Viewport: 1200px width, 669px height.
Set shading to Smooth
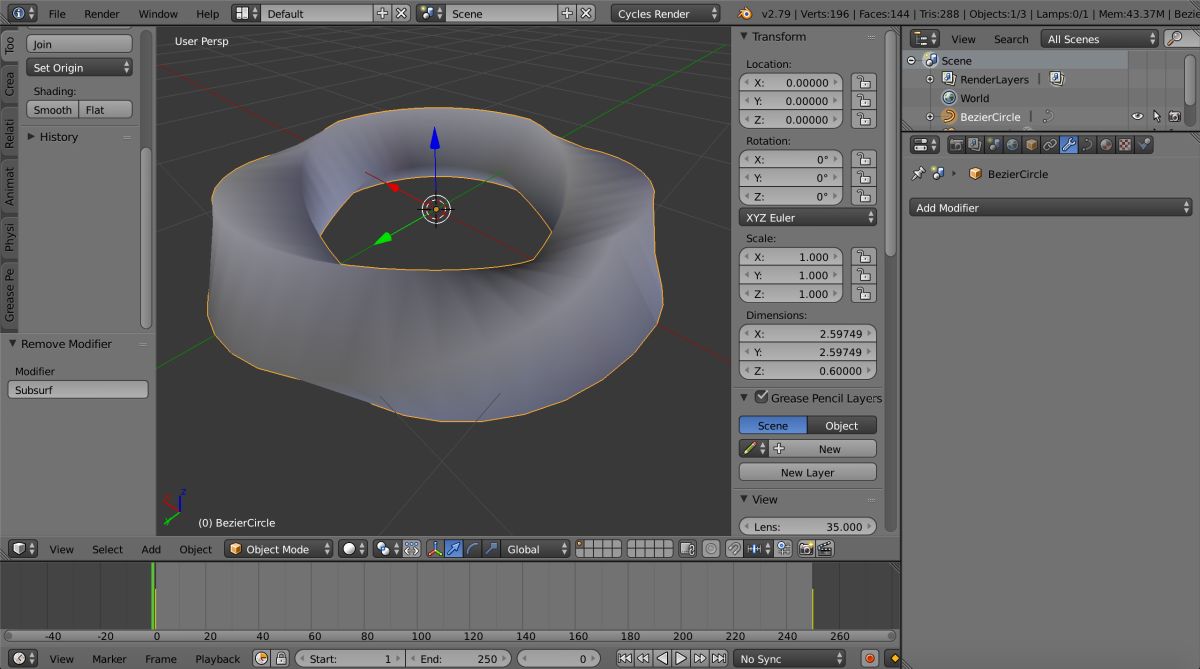(52, 110)
